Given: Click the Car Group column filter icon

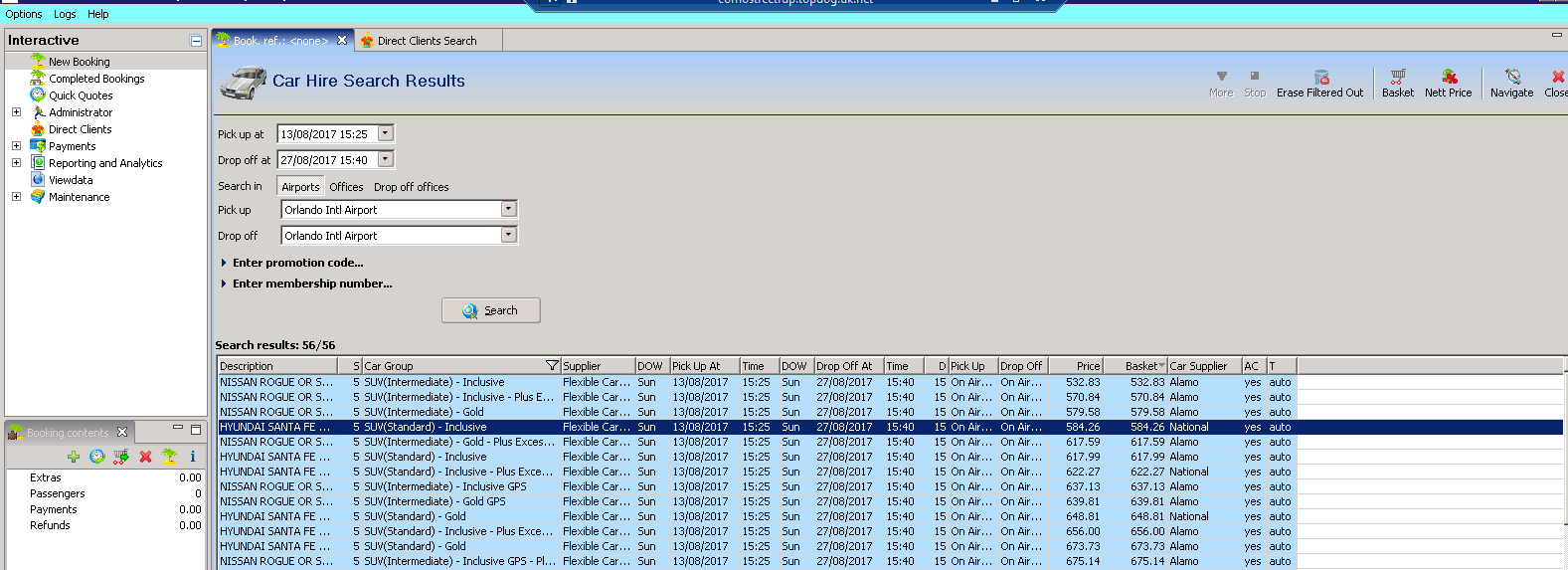Looking at the screenshot, I should (x=552, y=365).
